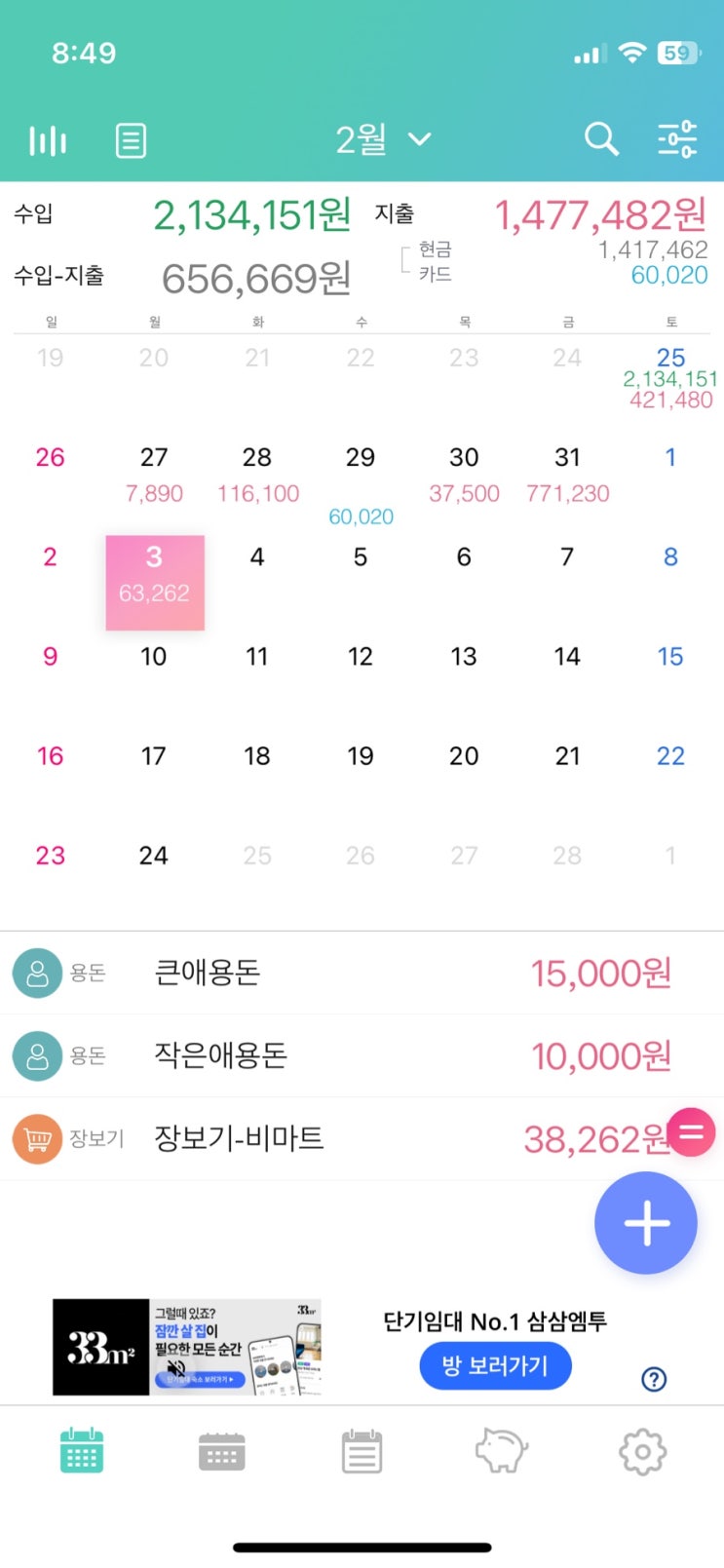Image resolution: width=724 pixels, height=1568 pixels.
Task: Open the piggy bank tab
Action: click(501, 1451)
